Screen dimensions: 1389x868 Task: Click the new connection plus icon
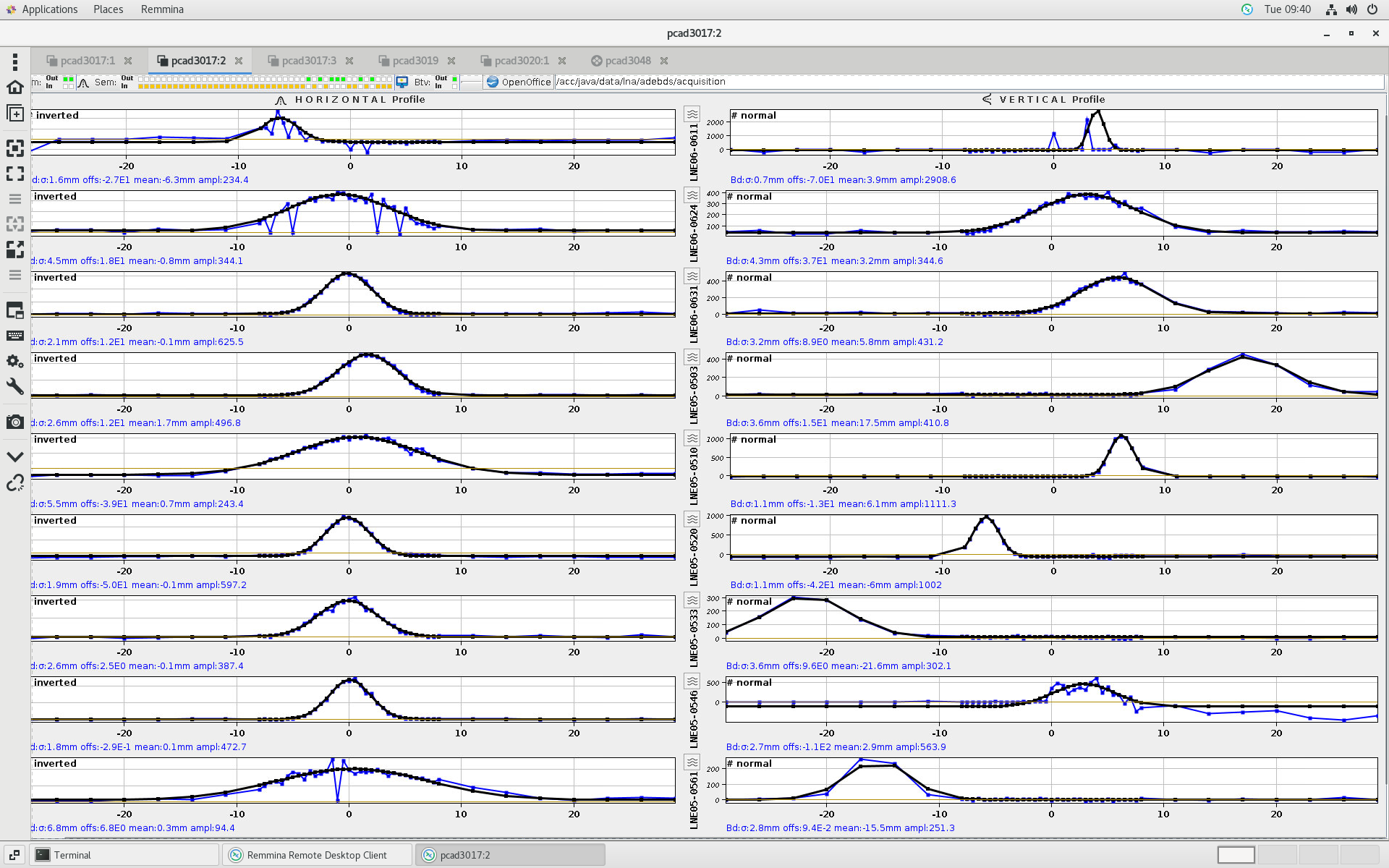tap(14, 114)
